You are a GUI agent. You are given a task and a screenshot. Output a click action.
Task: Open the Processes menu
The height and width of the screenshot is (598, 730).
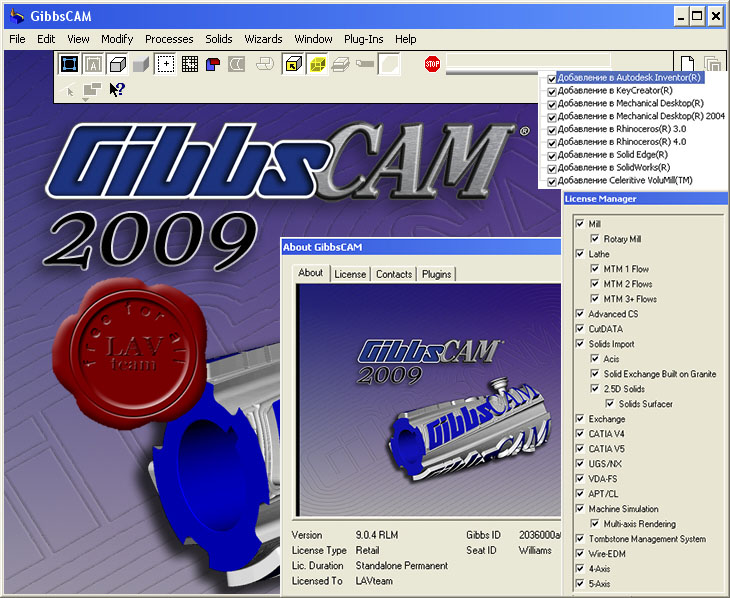tap(169, 39)
